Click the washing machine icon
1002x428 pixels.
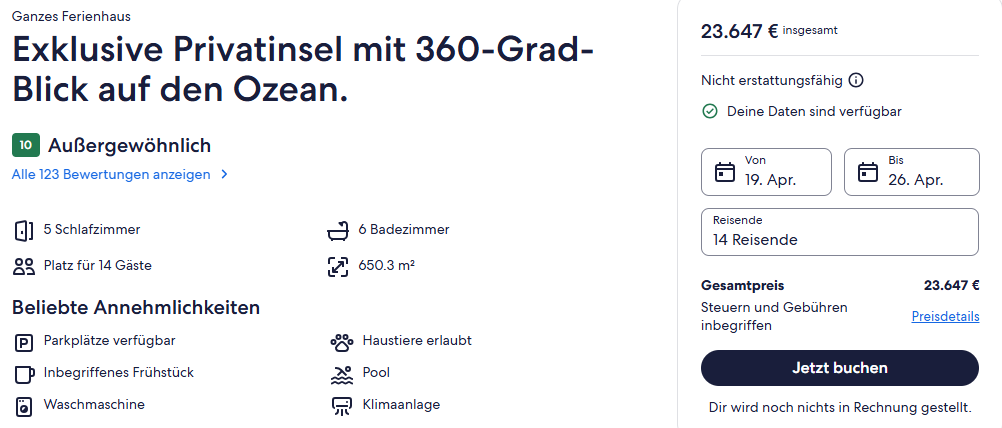click(24, 406)
